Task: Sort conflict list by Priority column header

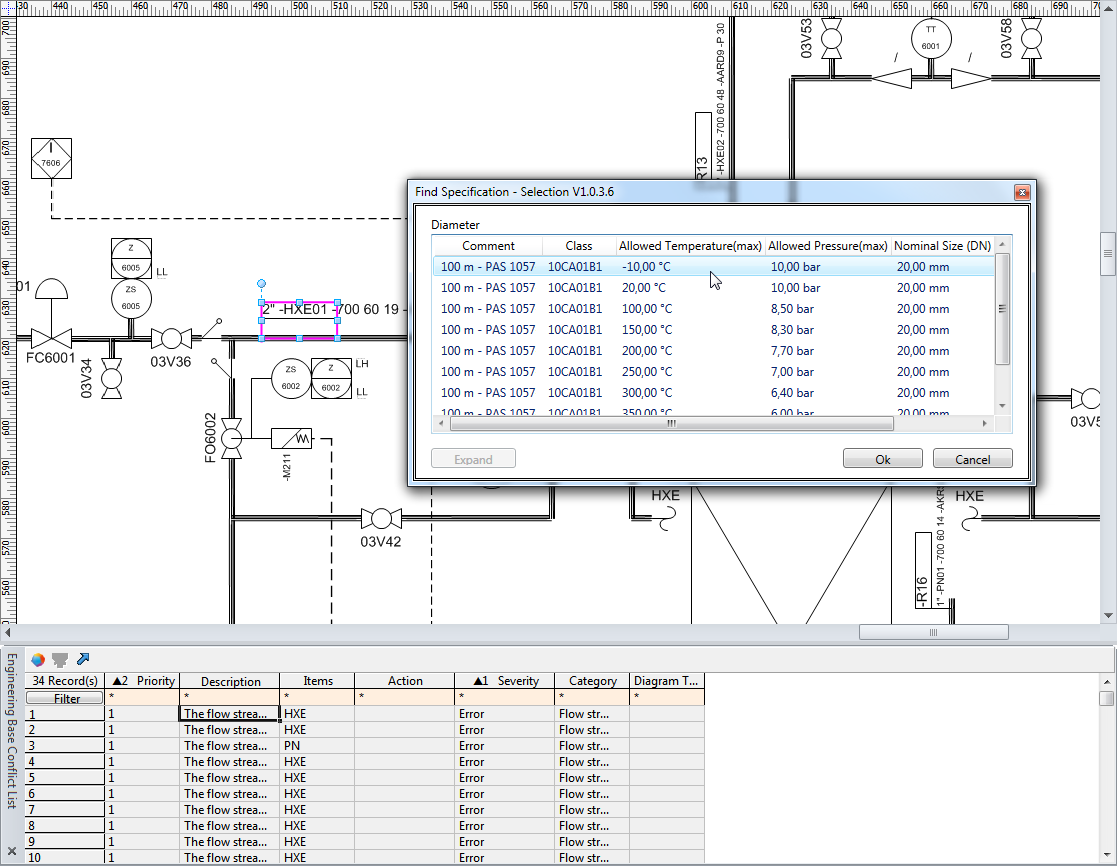Action: pyautogui.click(x=142, y=681)
